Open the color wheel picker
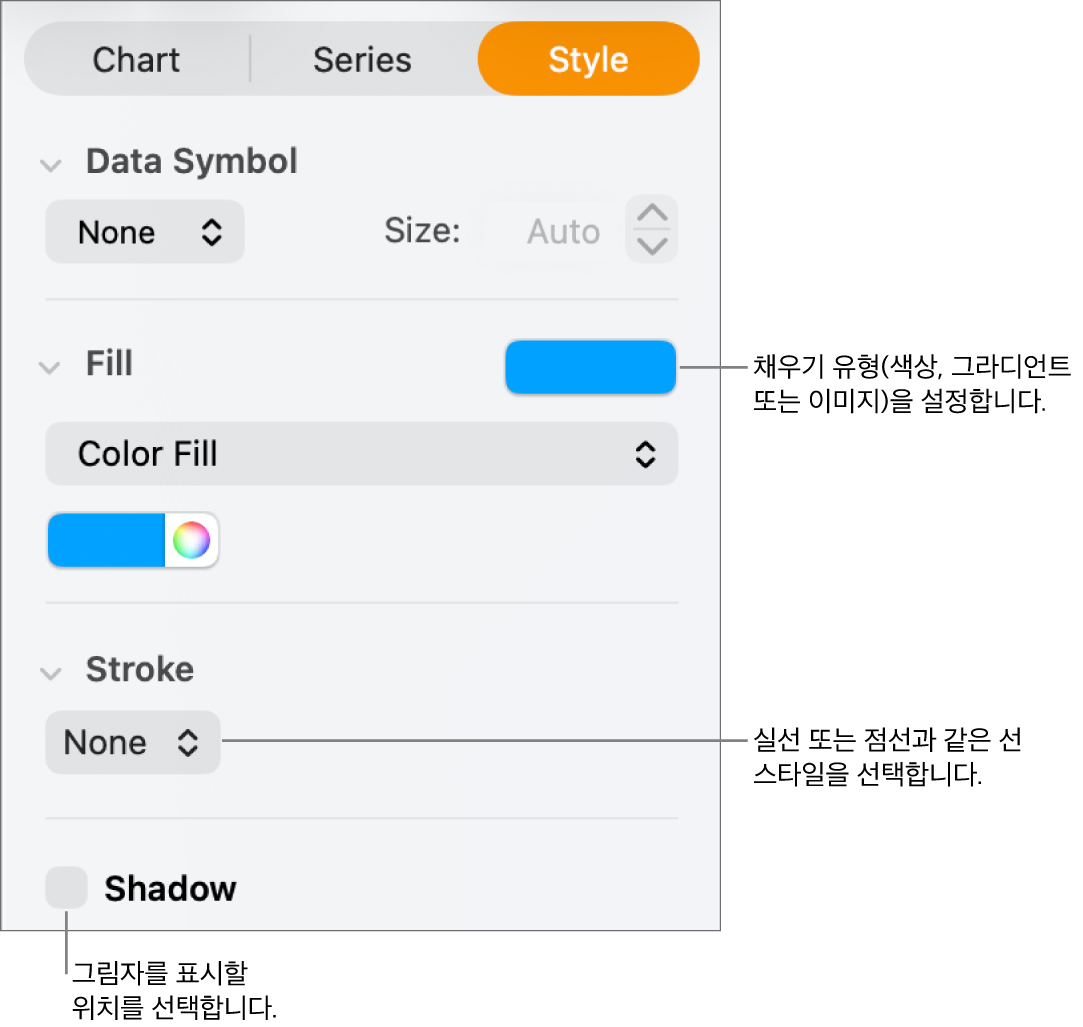The width and height of the screenshot is (1083, 1027). coord(191,541)
